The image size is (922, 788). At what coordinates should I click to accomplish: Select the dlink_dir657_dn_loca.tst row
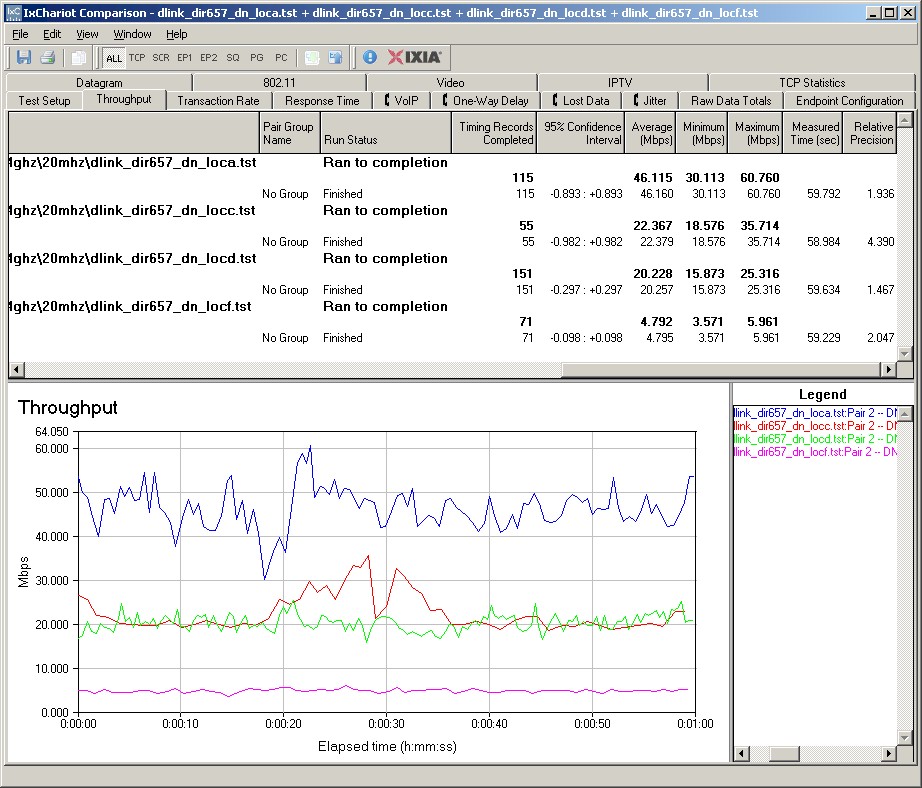(x=452, y=162)
